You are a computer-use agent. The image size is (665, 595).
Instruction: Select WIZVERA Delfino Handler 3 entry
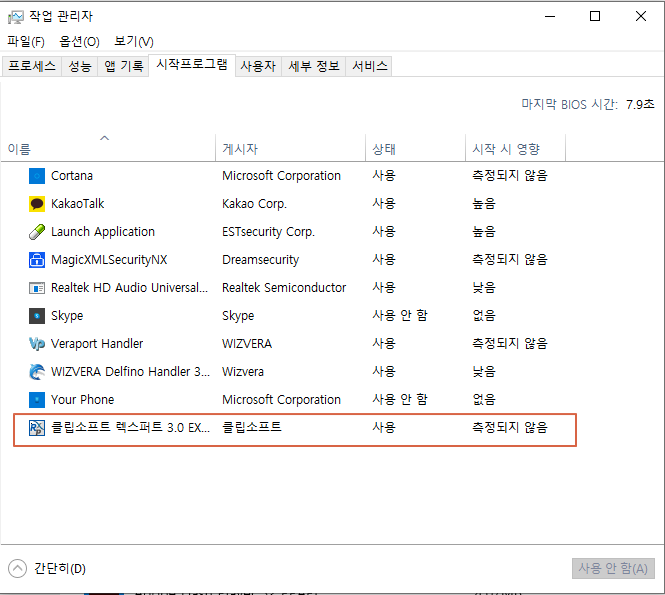[x=130, y=372]
